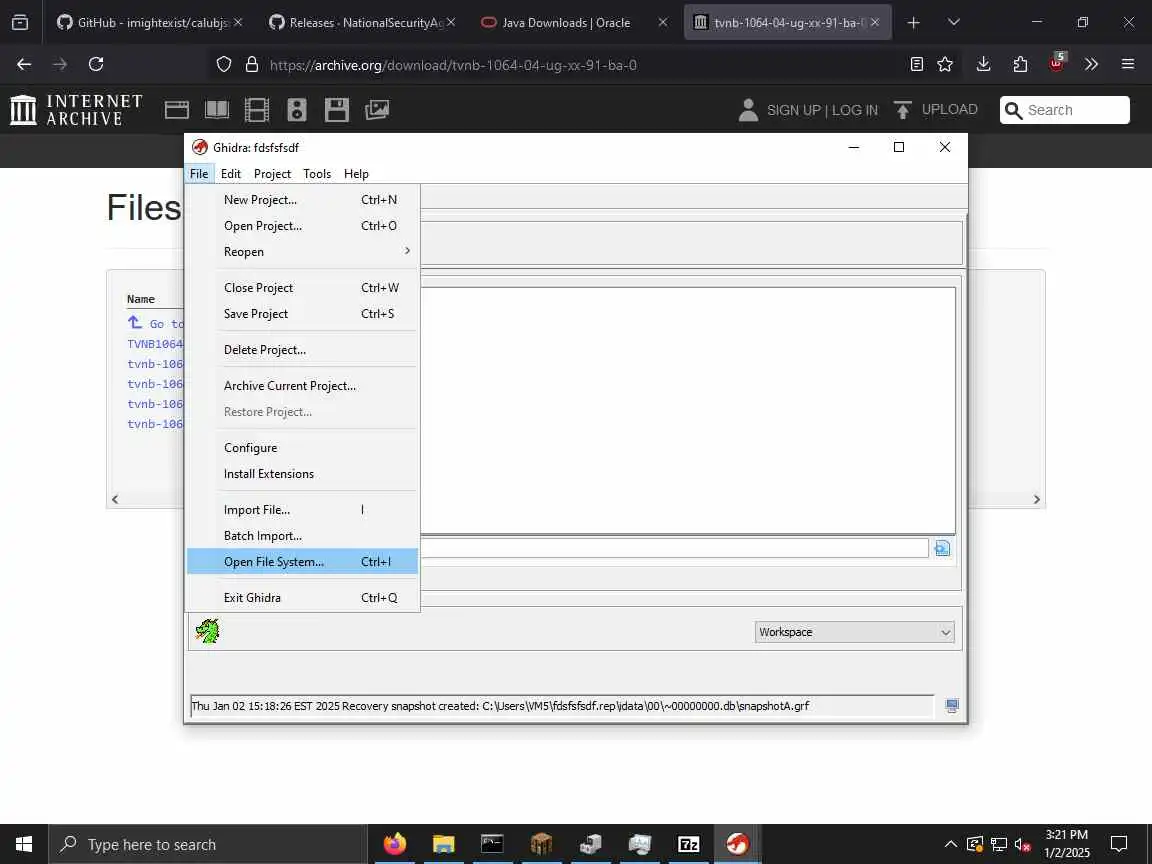Expand the Reopen submenu arrow
The width and height of the screenshot is (1152, 864).
[x=407, y=251]
